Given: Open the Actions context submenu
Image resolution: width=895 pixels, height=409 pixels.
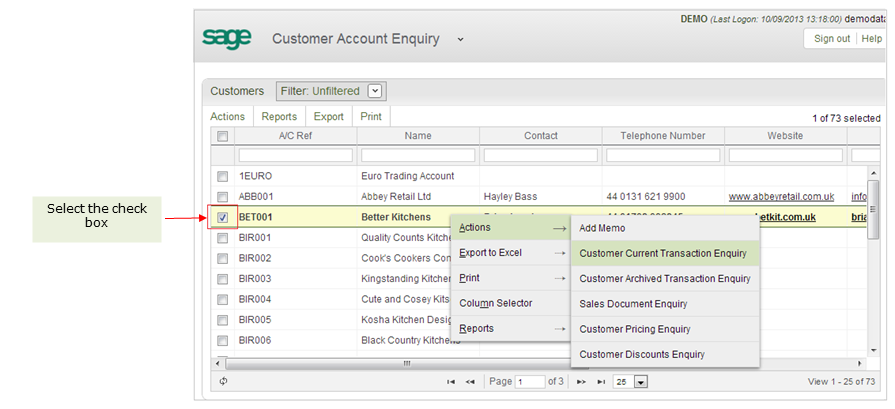Looking at the screenshot, I should pos(511,228).
